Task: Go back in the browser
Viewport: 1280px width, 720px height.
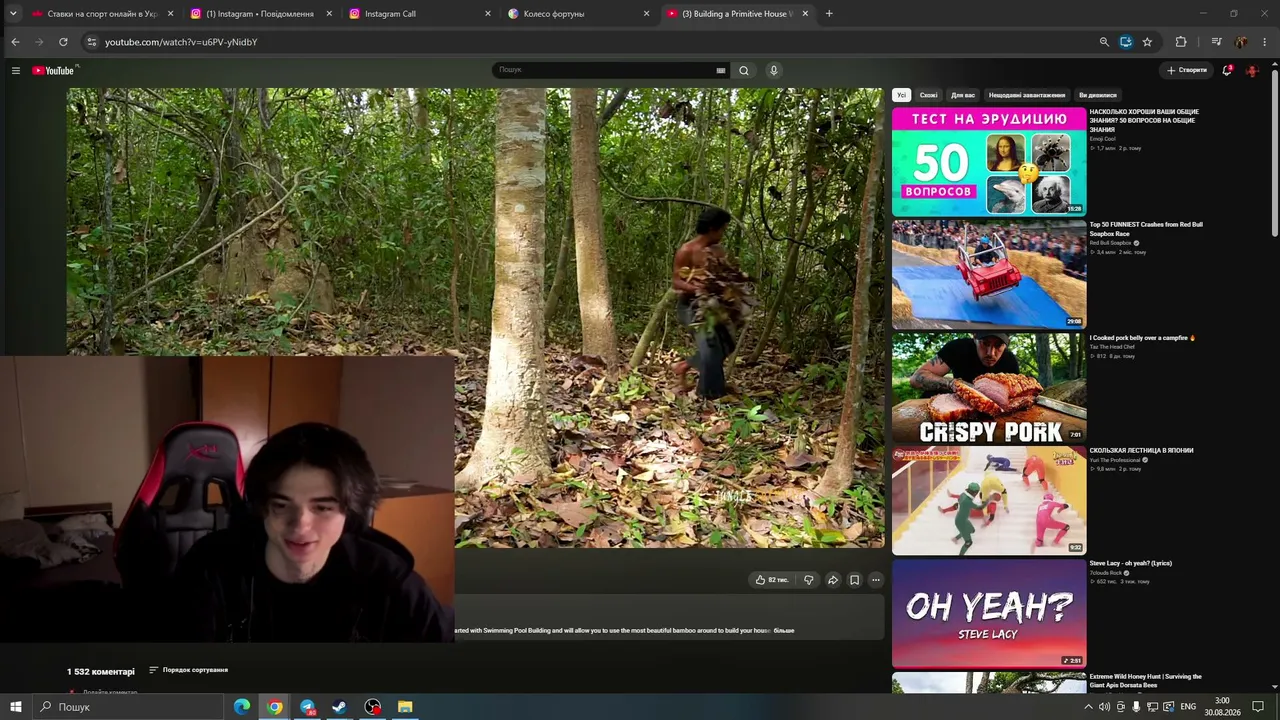Action: coord(15,42)
